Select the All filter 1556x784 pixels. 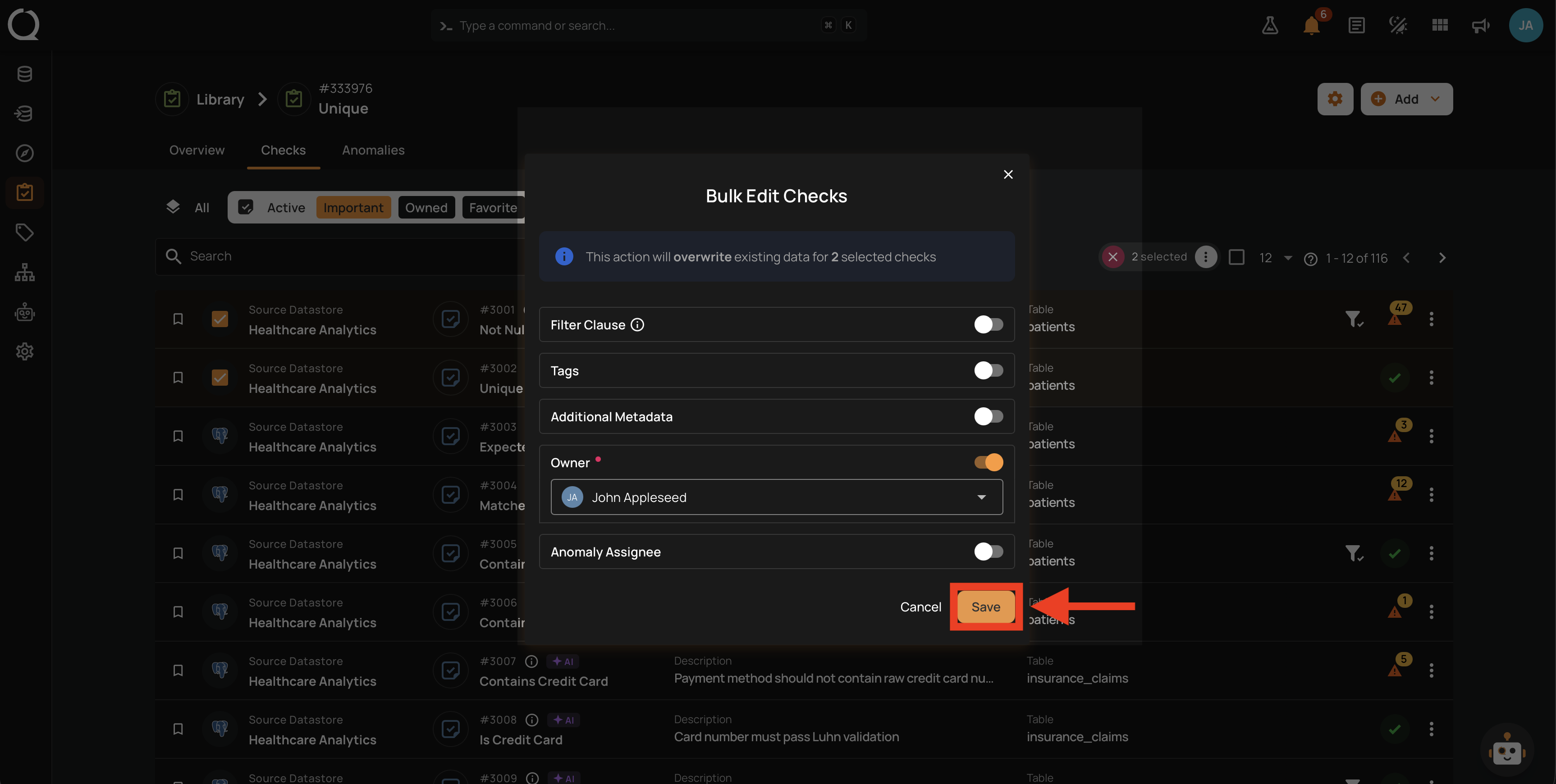point(188,208)
